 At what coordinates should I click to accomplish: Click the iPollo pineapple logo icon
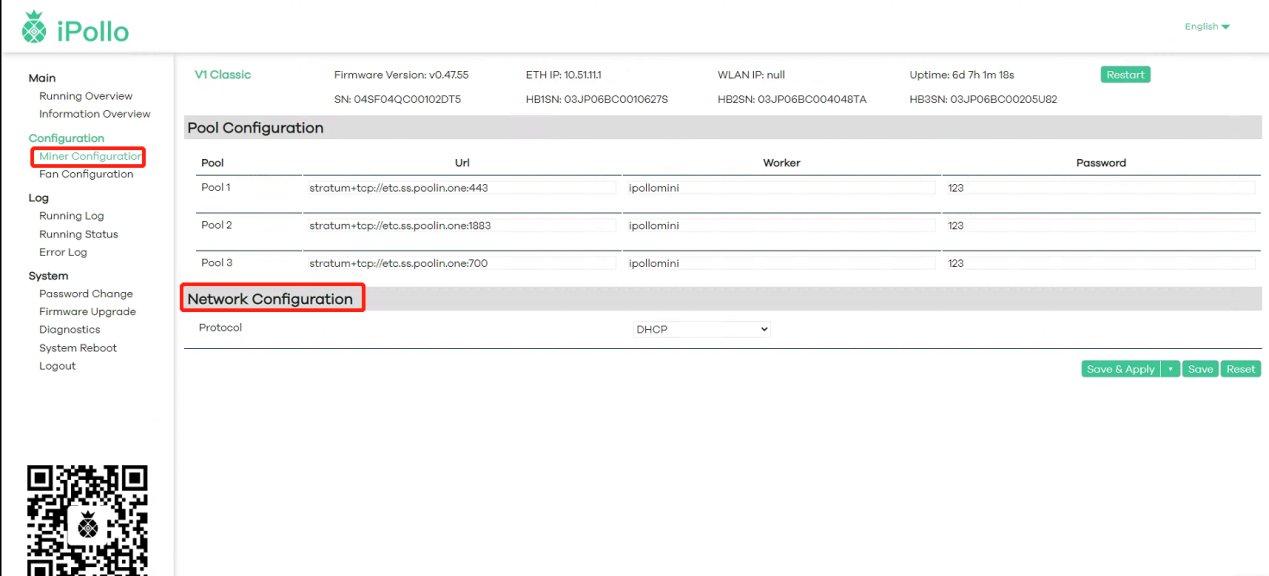[34, 28]
